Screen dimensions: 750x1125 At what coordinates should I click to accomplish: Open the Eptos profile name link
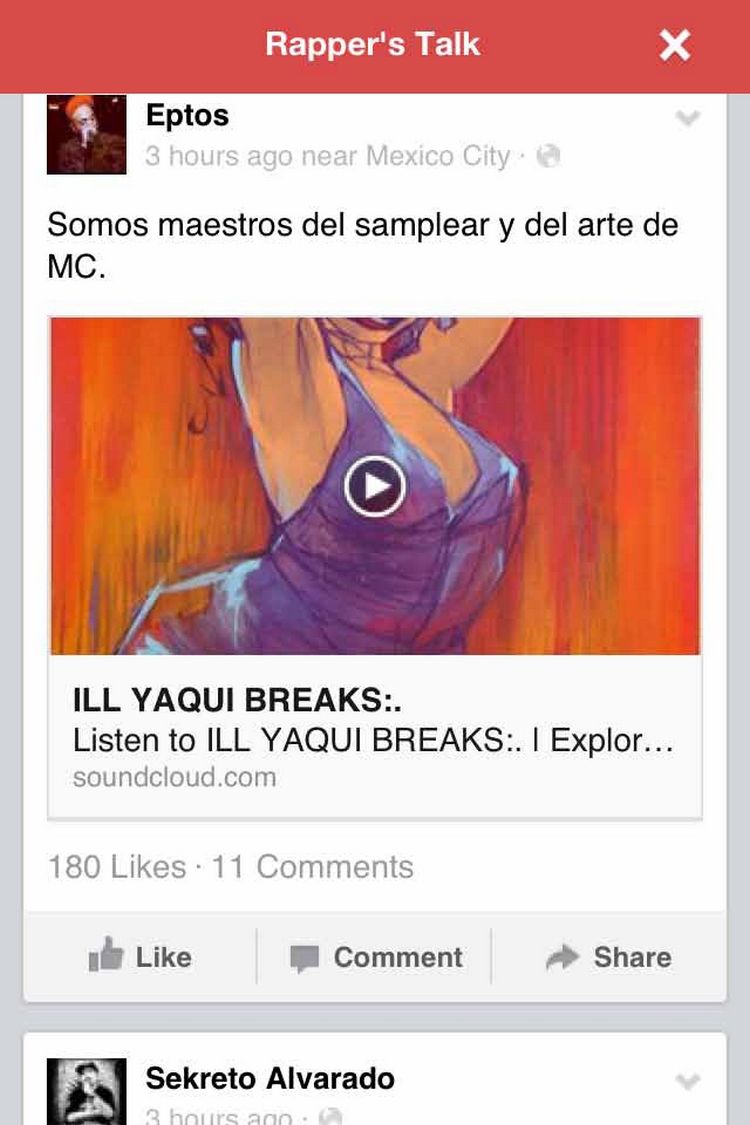[187, 116]
